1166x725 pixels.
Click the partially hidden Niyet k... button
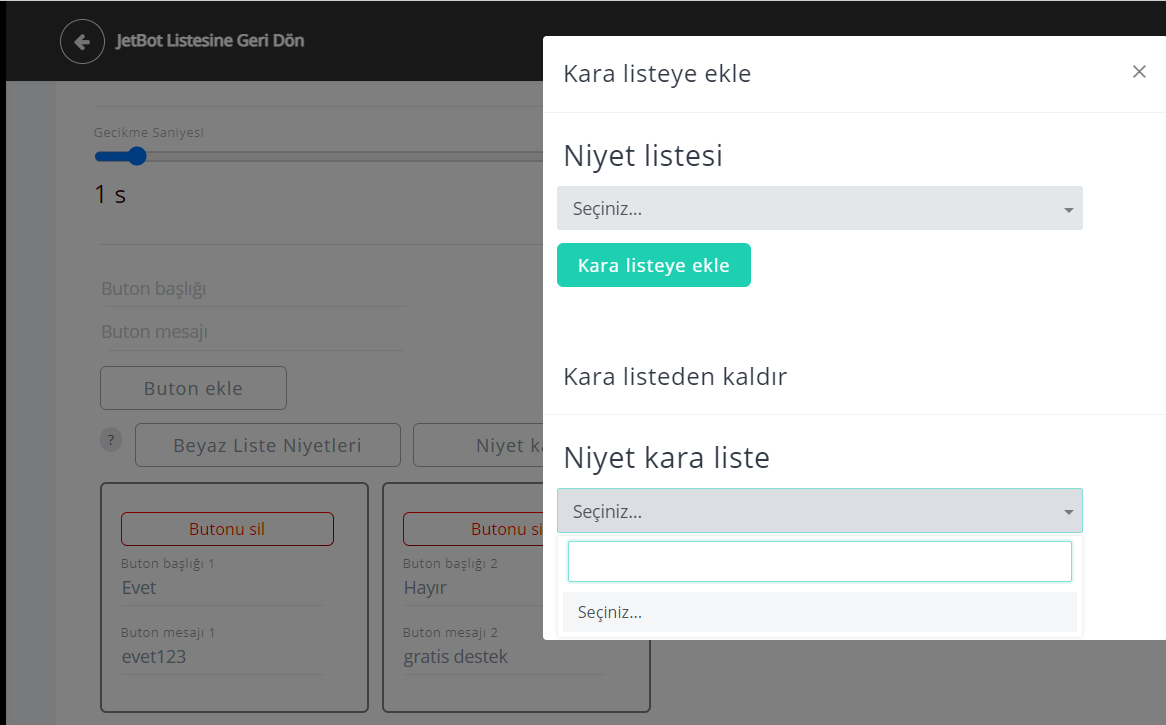click(478, 445)
